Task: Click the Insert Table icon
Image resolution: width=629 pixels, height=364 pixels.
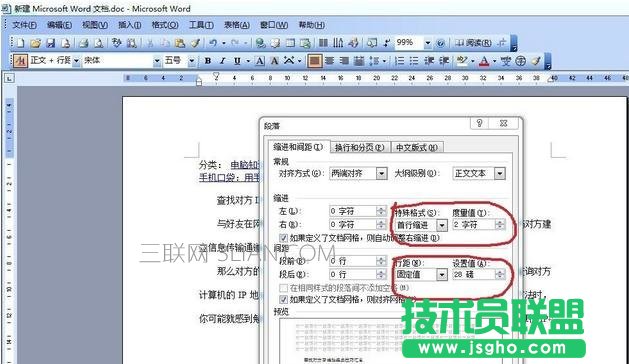Action: click(290, 43)
